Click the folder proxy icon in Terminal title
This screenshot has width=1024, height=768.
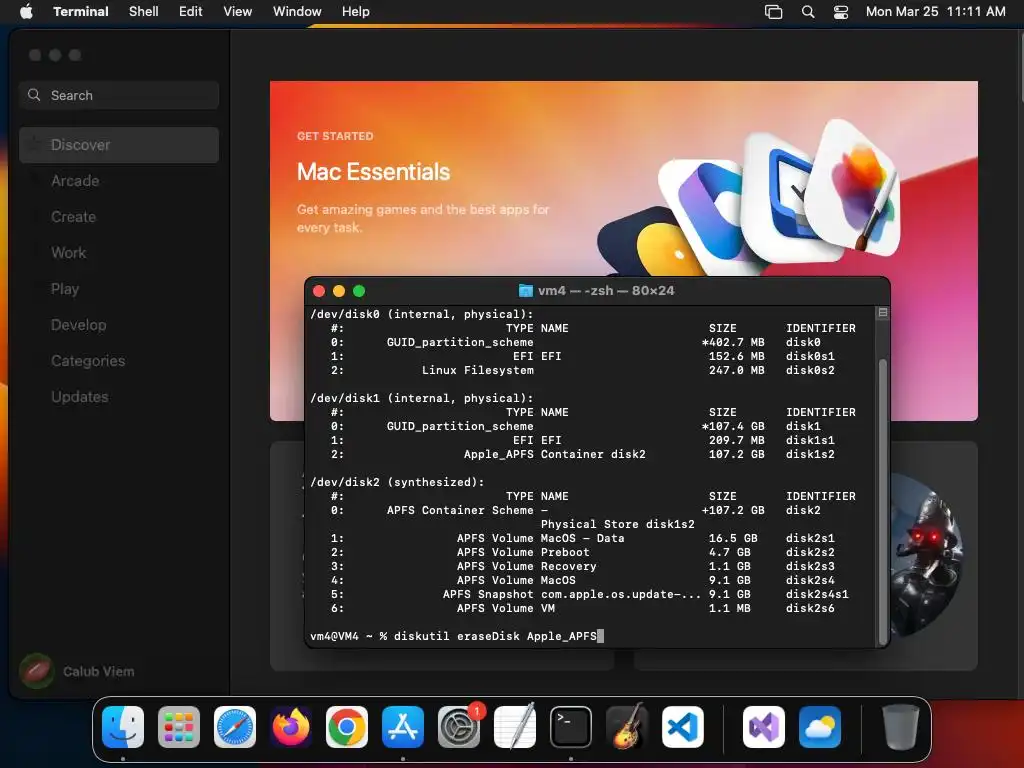pyautogui.click(x=526, y=291)
